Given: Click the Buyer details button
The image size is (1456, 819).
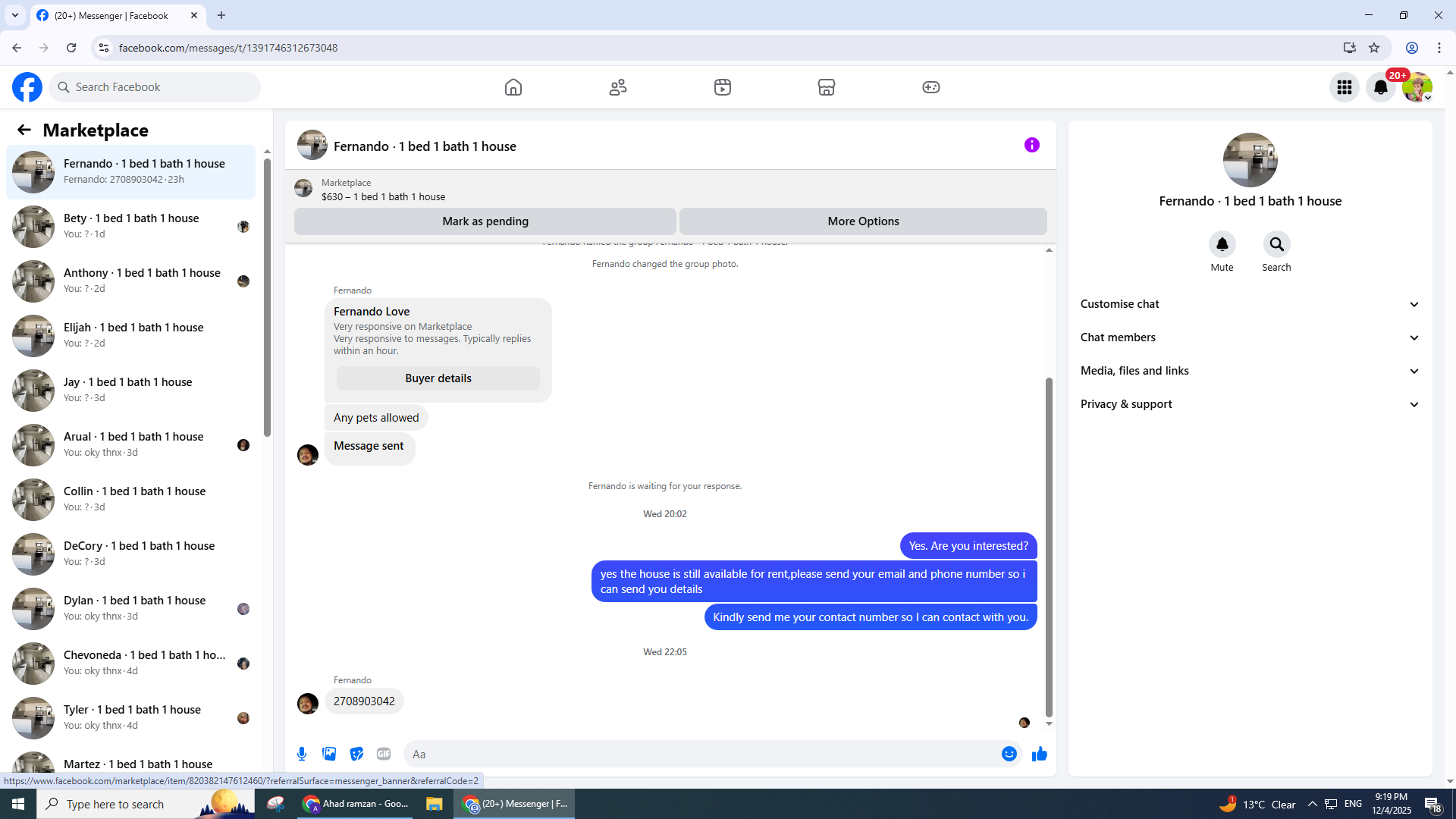Looking at the screenshot, I should coord(438,378).
